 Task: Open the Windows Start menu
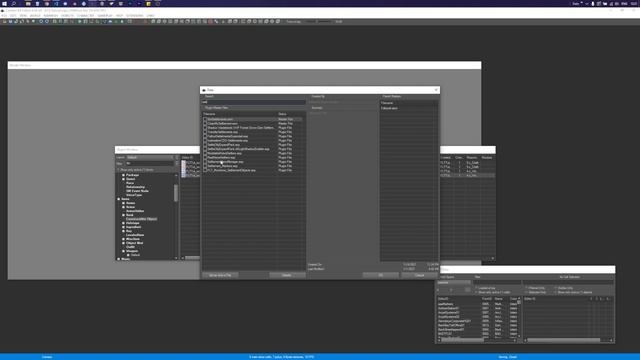point(4,4)
